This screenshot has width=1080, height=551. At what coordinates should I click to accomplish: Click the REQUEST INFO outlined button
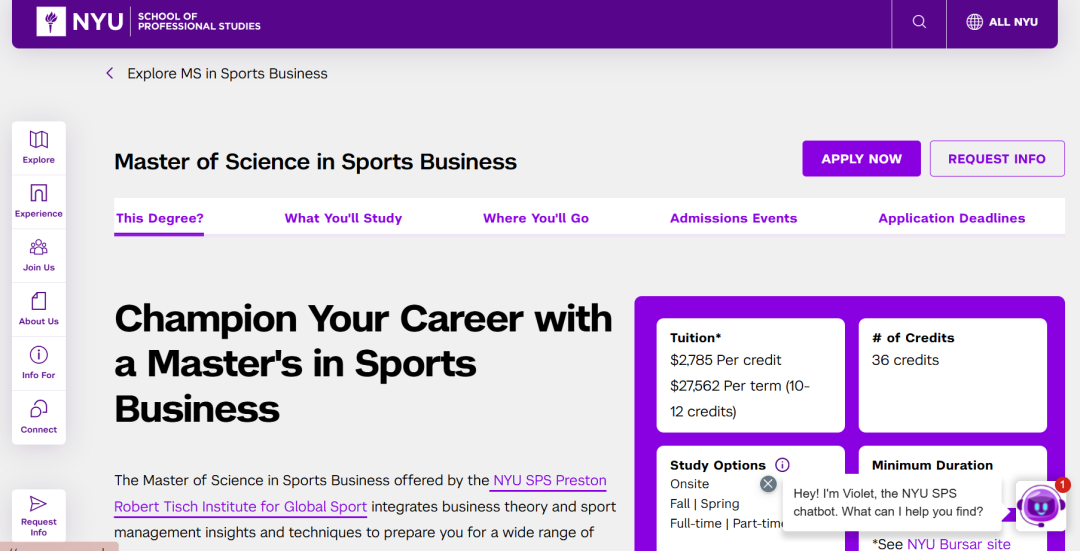tap(997, 159)
